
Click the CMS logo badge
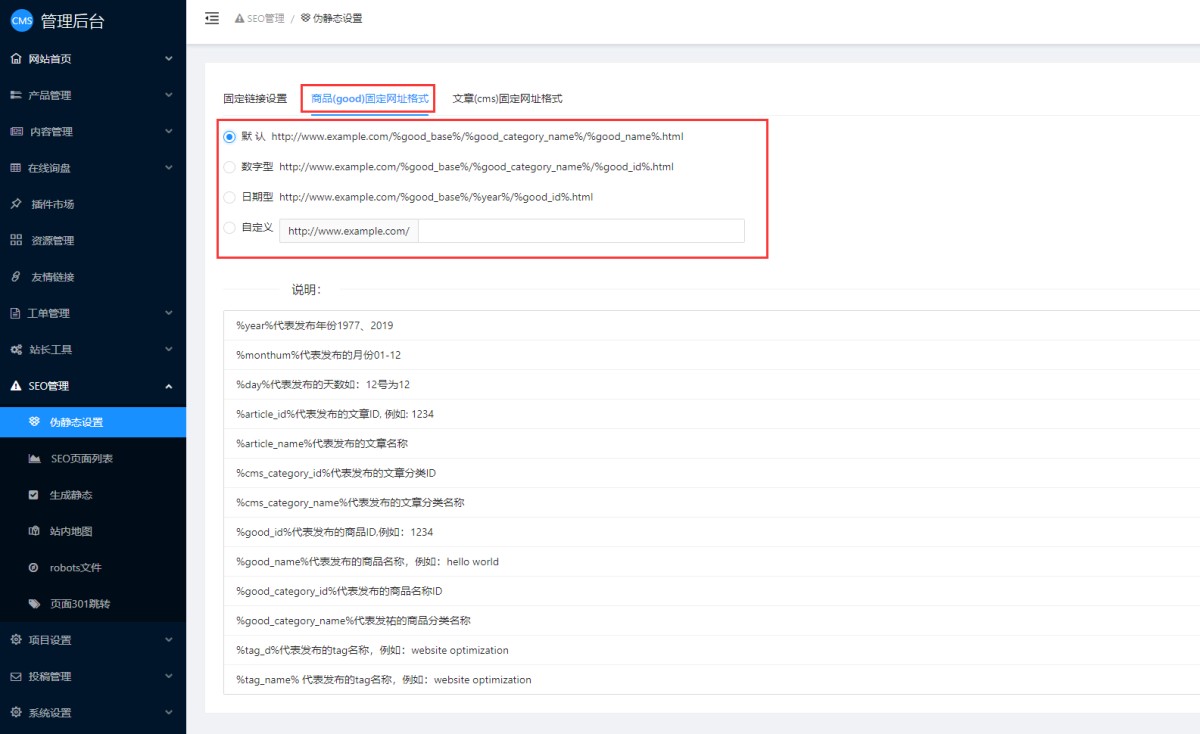[x=22, y=21]
